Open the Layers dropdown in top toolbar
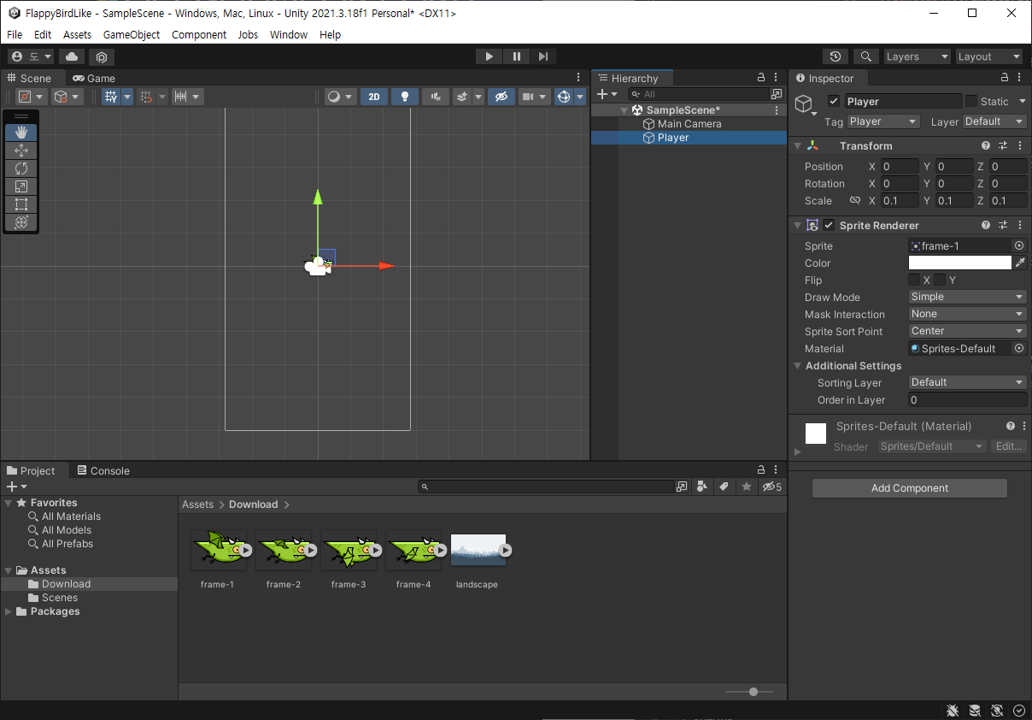The image size is (1032, 720). [x=917, y=57]
